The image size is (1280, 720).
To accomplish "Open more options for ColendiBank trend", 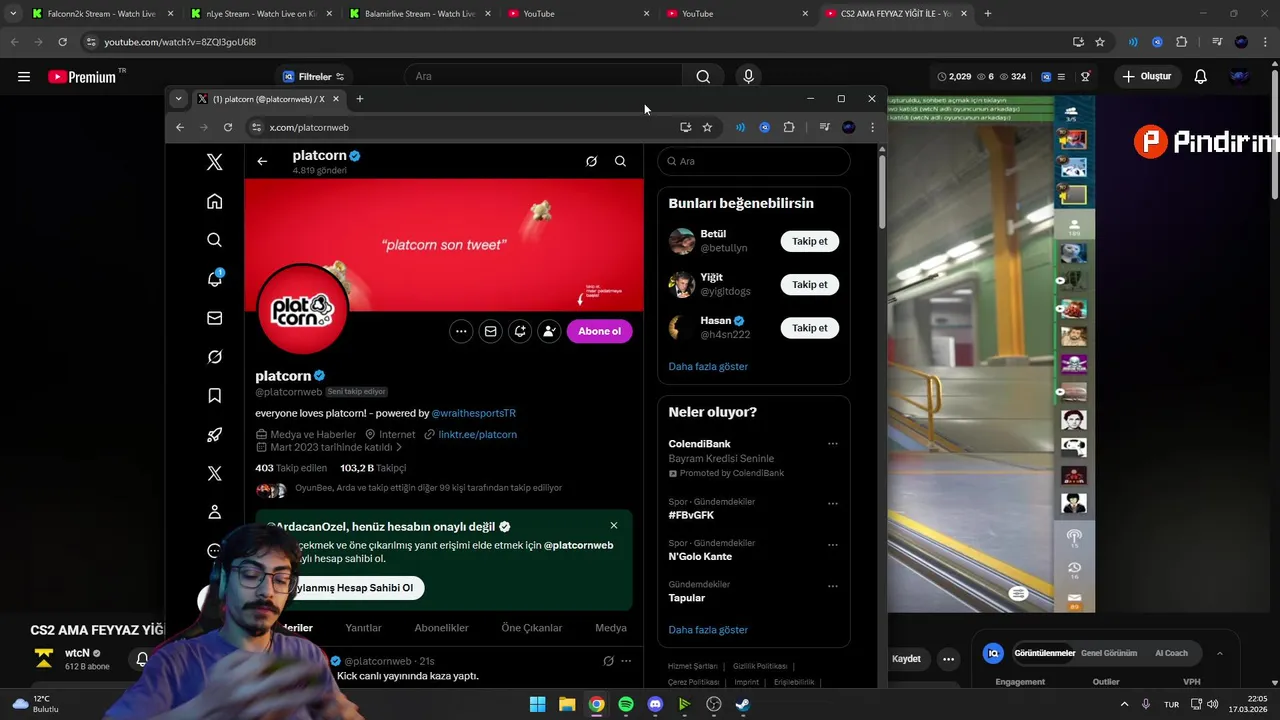I will pyautogui.click(x=832, y=444).
